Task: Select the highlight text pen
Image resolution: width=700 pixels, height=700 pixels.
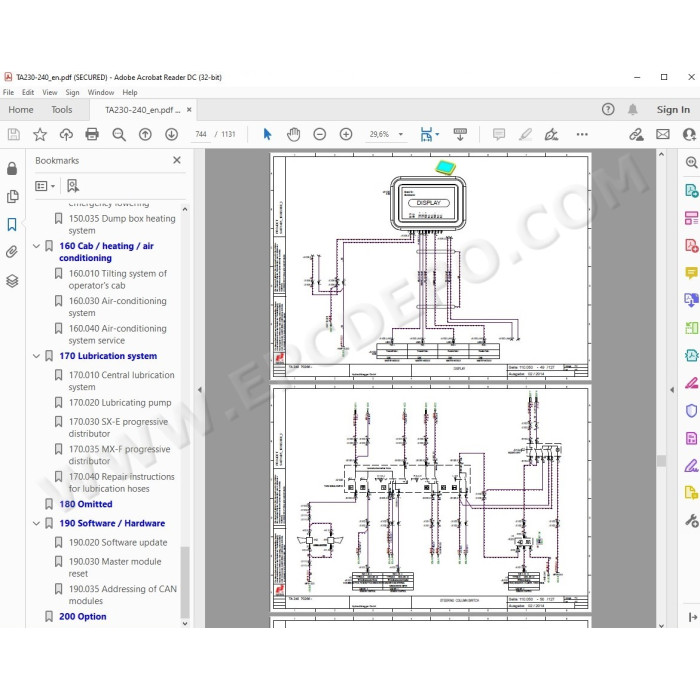Action: pyautogui.click(x=525, y=134)
